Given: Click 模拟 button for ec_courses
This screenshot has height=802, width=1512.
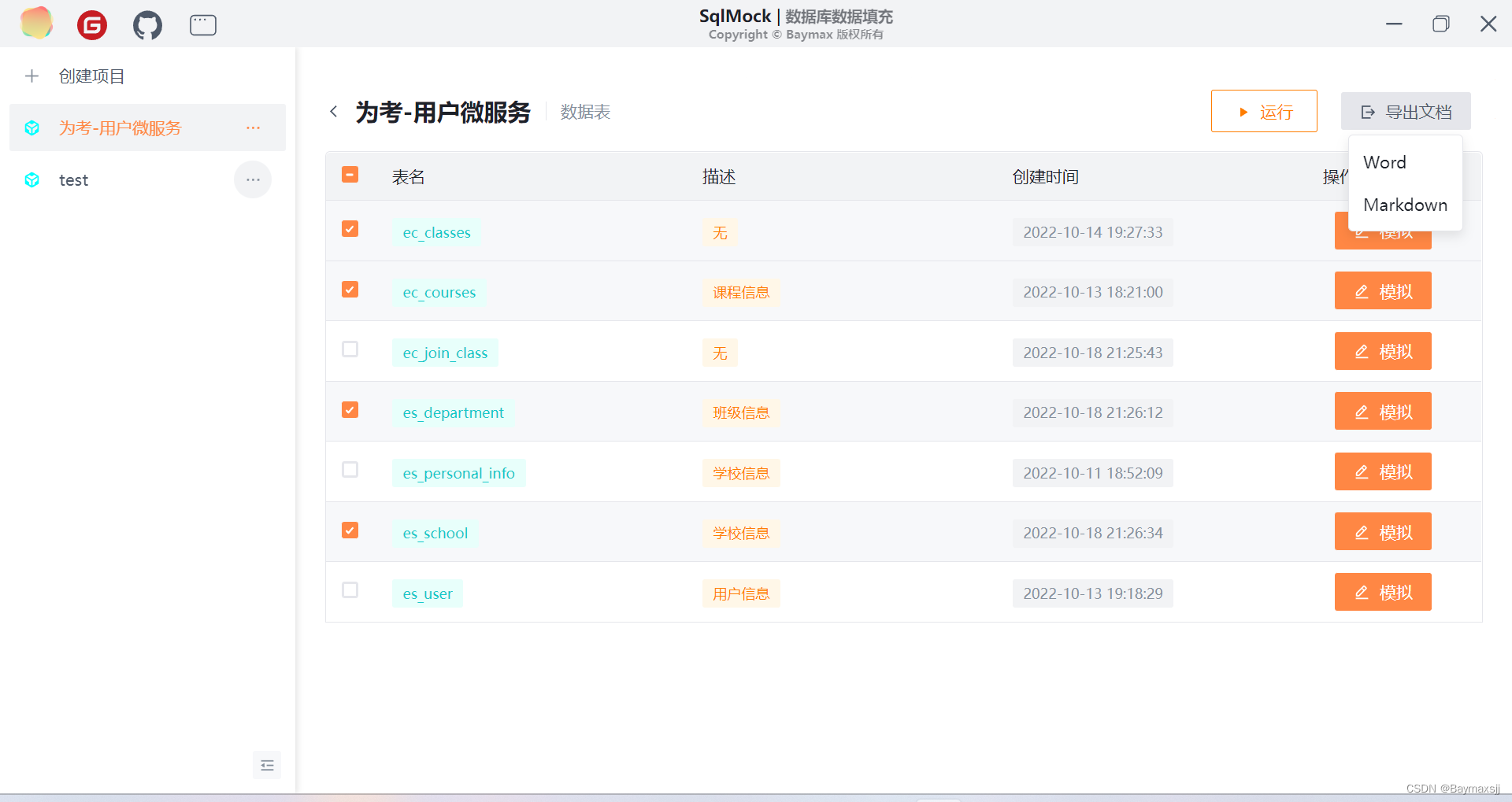Looking at the screenshot, I should click(x=1383, y=291).
